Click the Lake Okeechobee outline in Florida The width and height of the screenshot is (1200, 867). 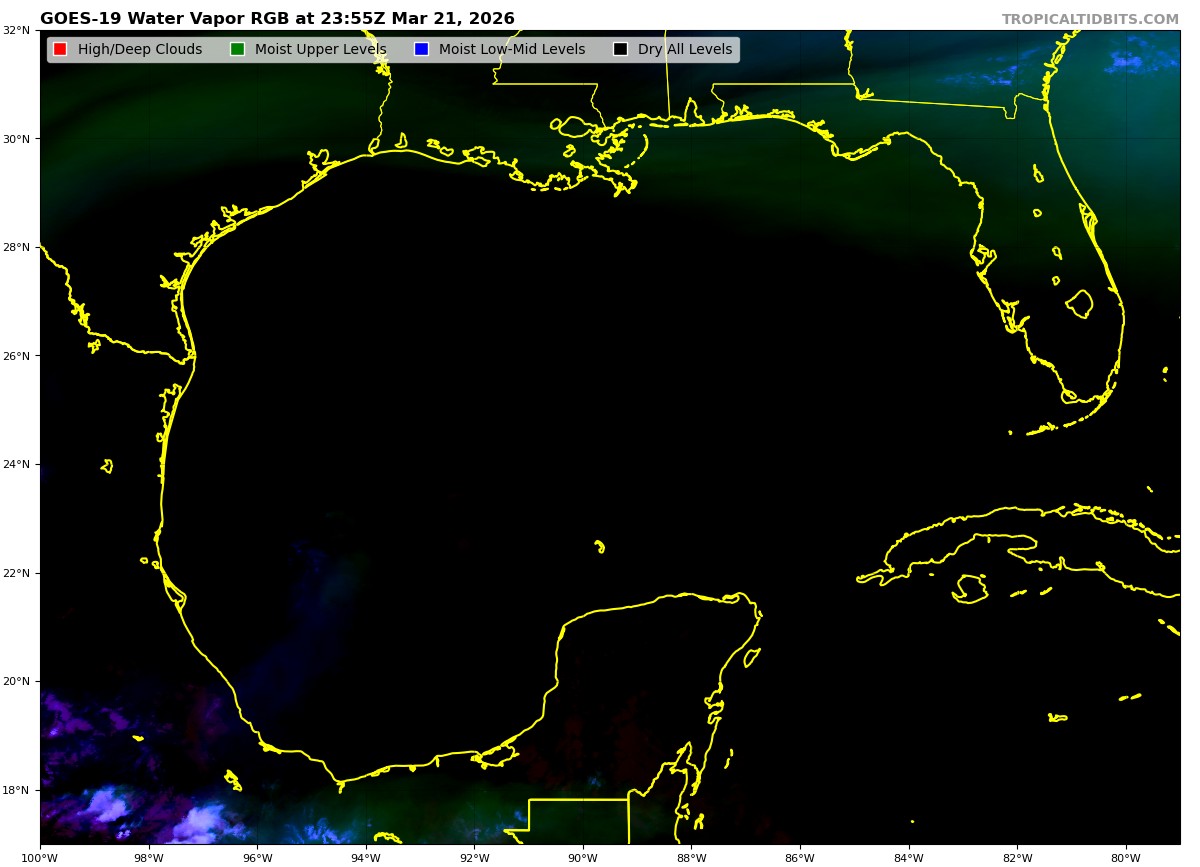[x=1080, y=303]
